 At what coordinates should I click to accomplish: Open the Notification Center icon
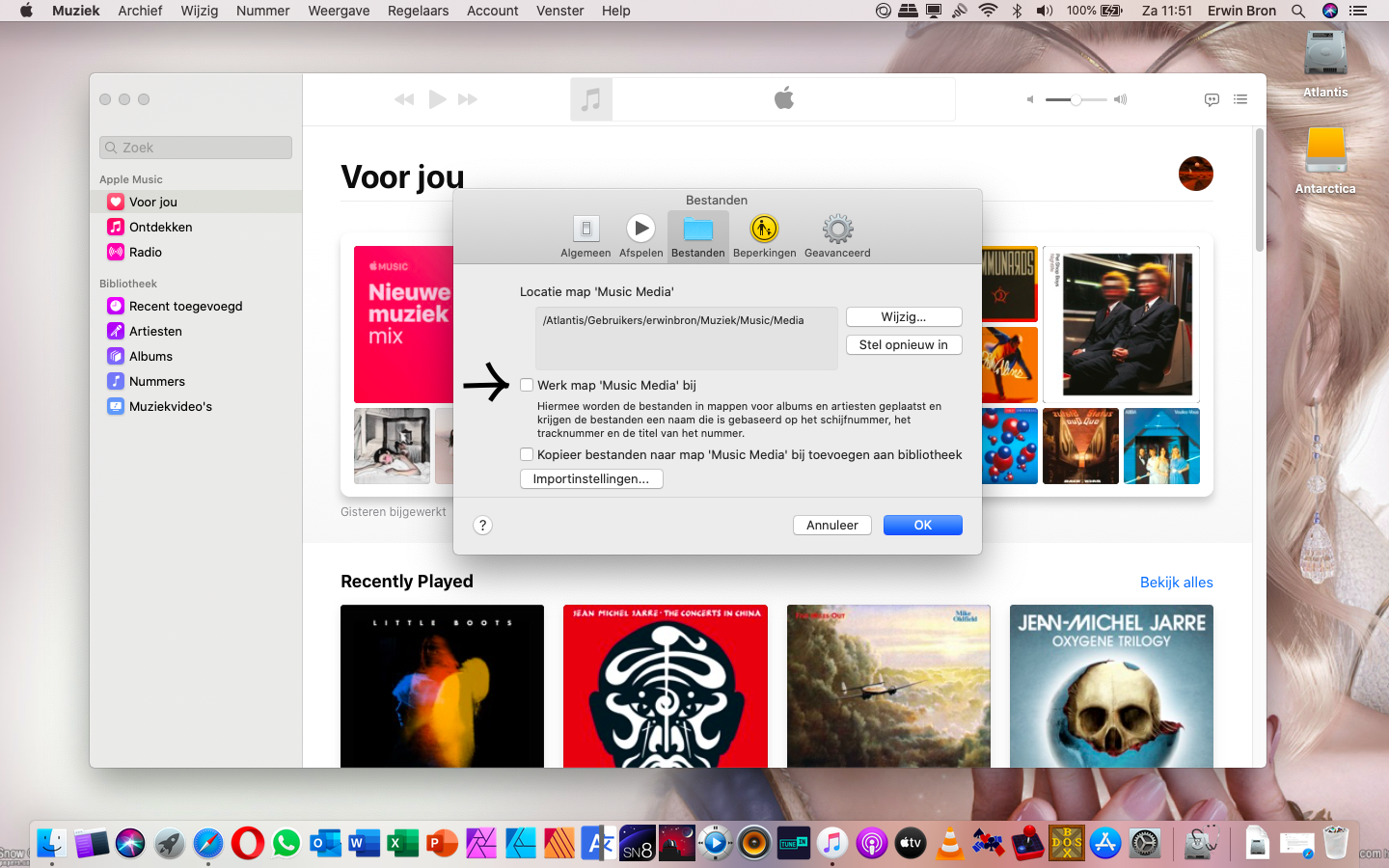[x=1358, y=11]
